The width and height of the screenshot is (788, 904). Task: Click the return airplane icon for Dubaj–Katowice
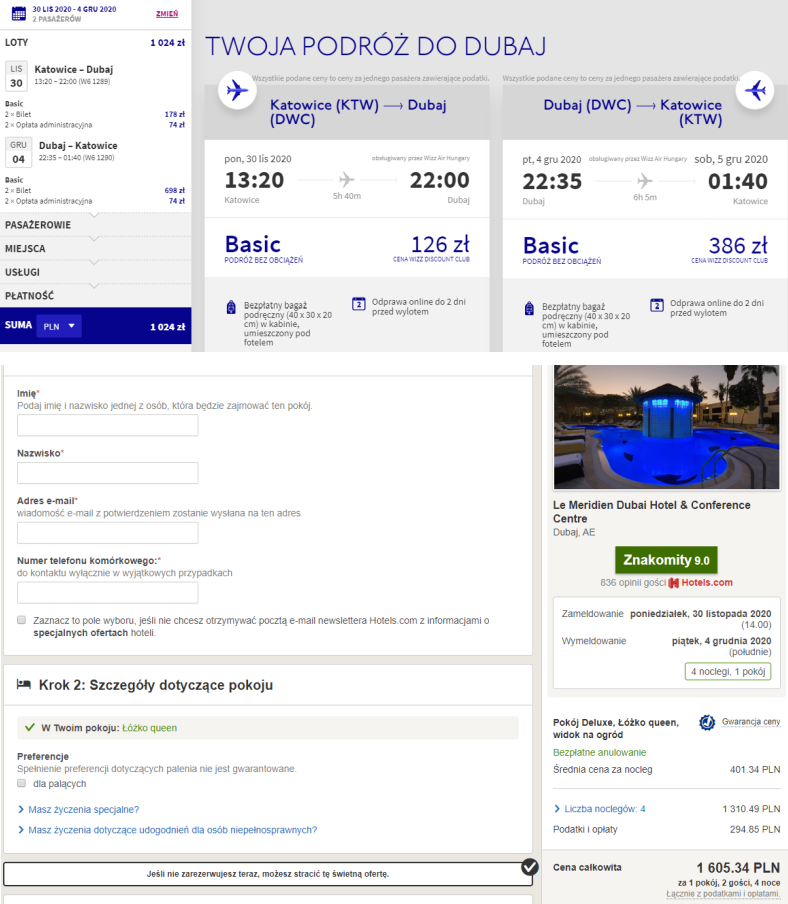tap(755, 90)
